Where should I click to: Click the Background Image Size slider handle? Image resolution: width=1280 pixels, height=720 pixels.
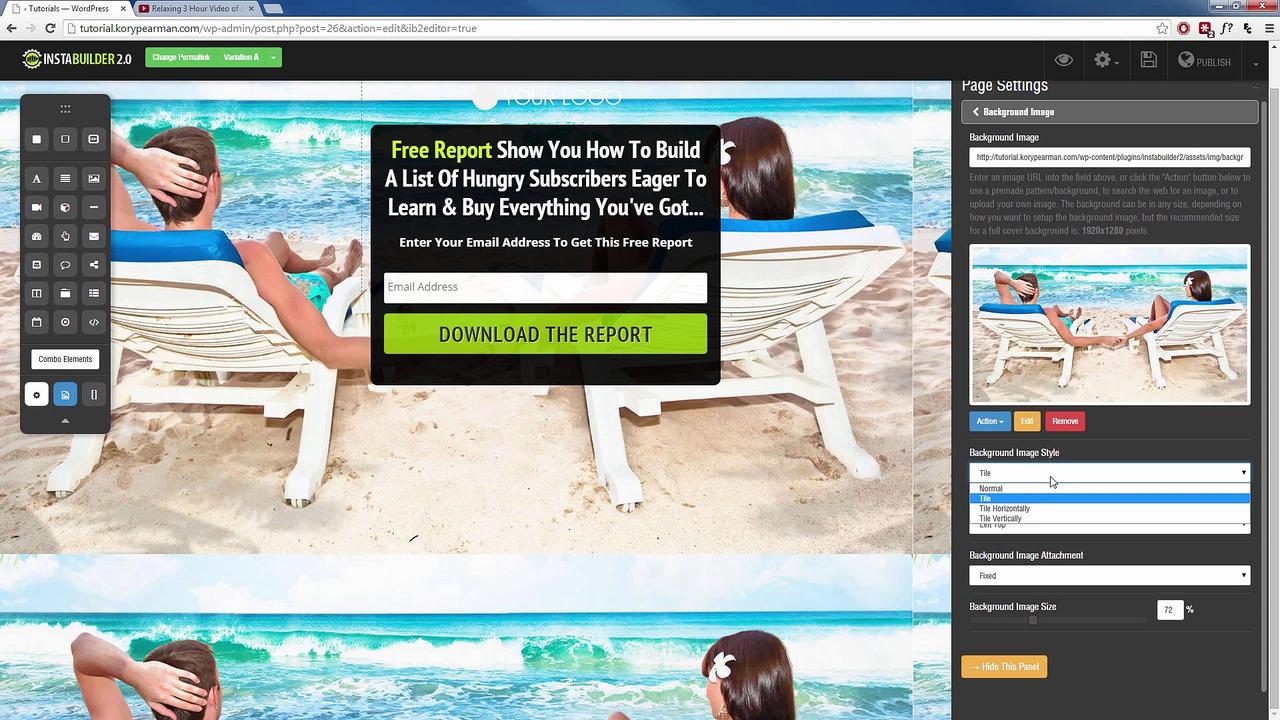point(1033,620)
